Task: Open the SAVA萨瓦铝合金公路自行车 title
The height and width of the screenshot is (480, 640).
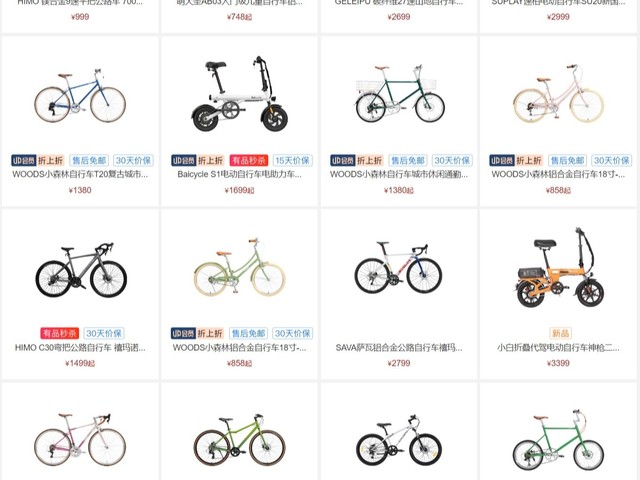Action: click(399, 348)
